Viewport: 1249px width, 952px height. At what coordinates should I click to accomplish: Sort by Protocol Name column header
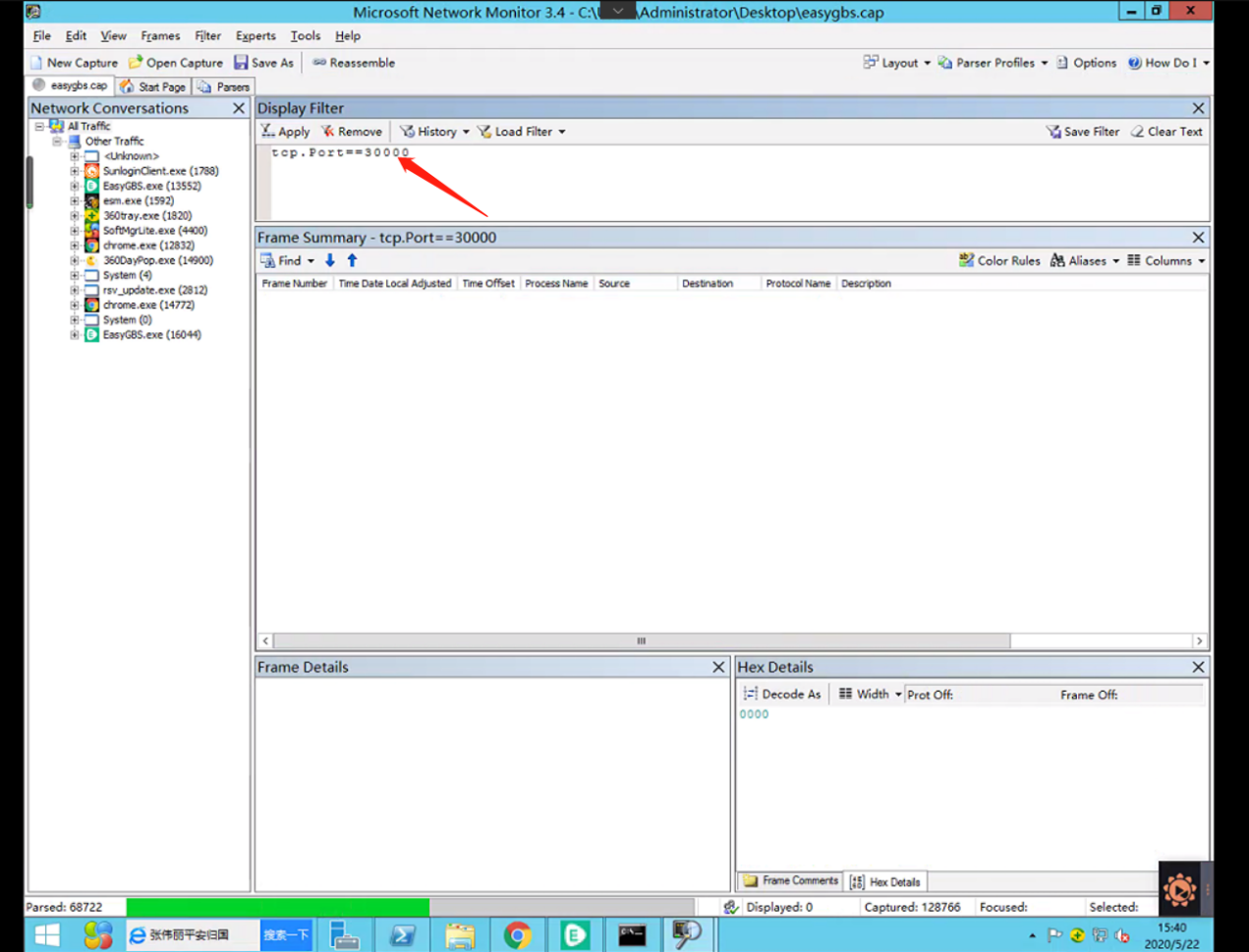pyautogui.click(x=798, y=284)
